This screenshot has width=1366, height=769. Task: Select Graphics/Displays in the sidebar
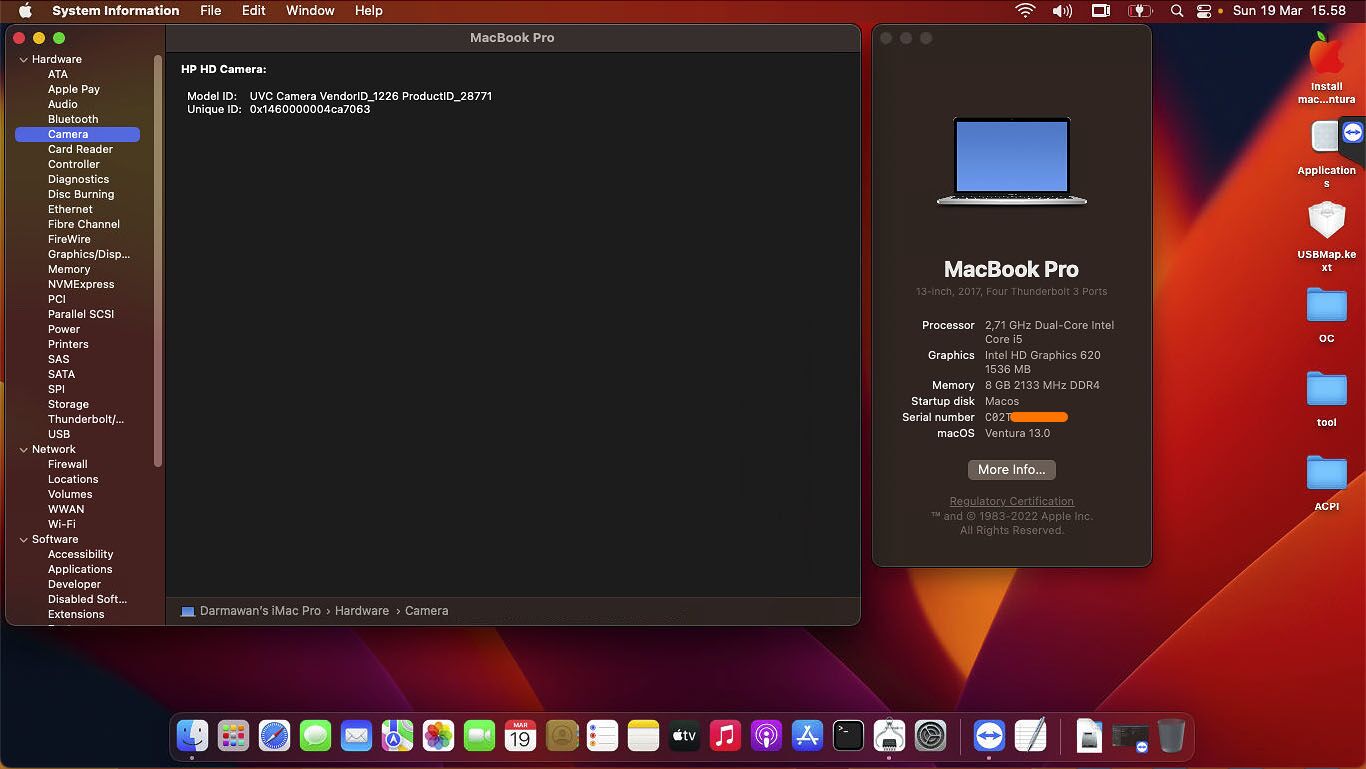click(x=89, y=254)
